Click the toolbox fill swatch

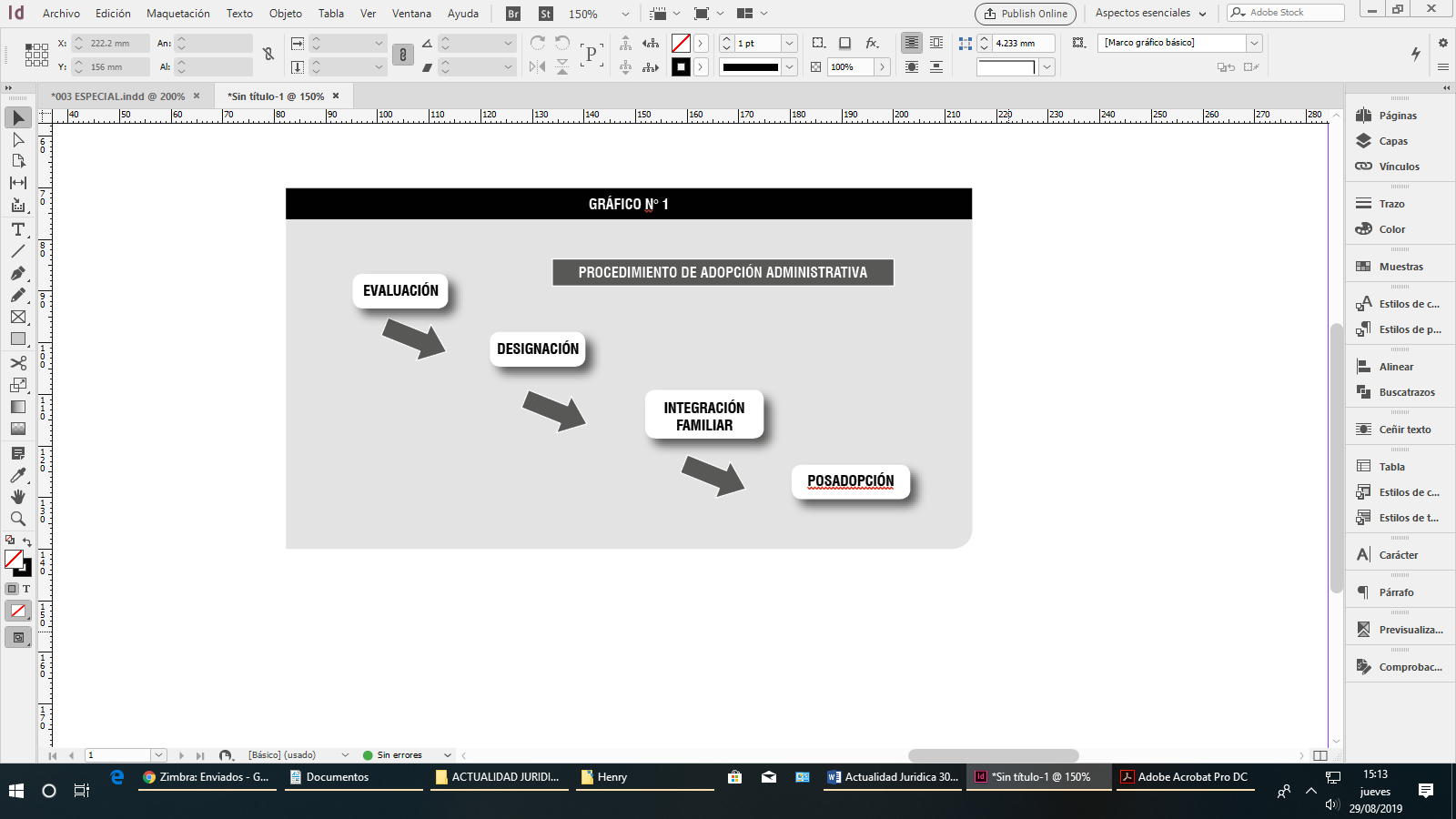(x=14, y=559)
